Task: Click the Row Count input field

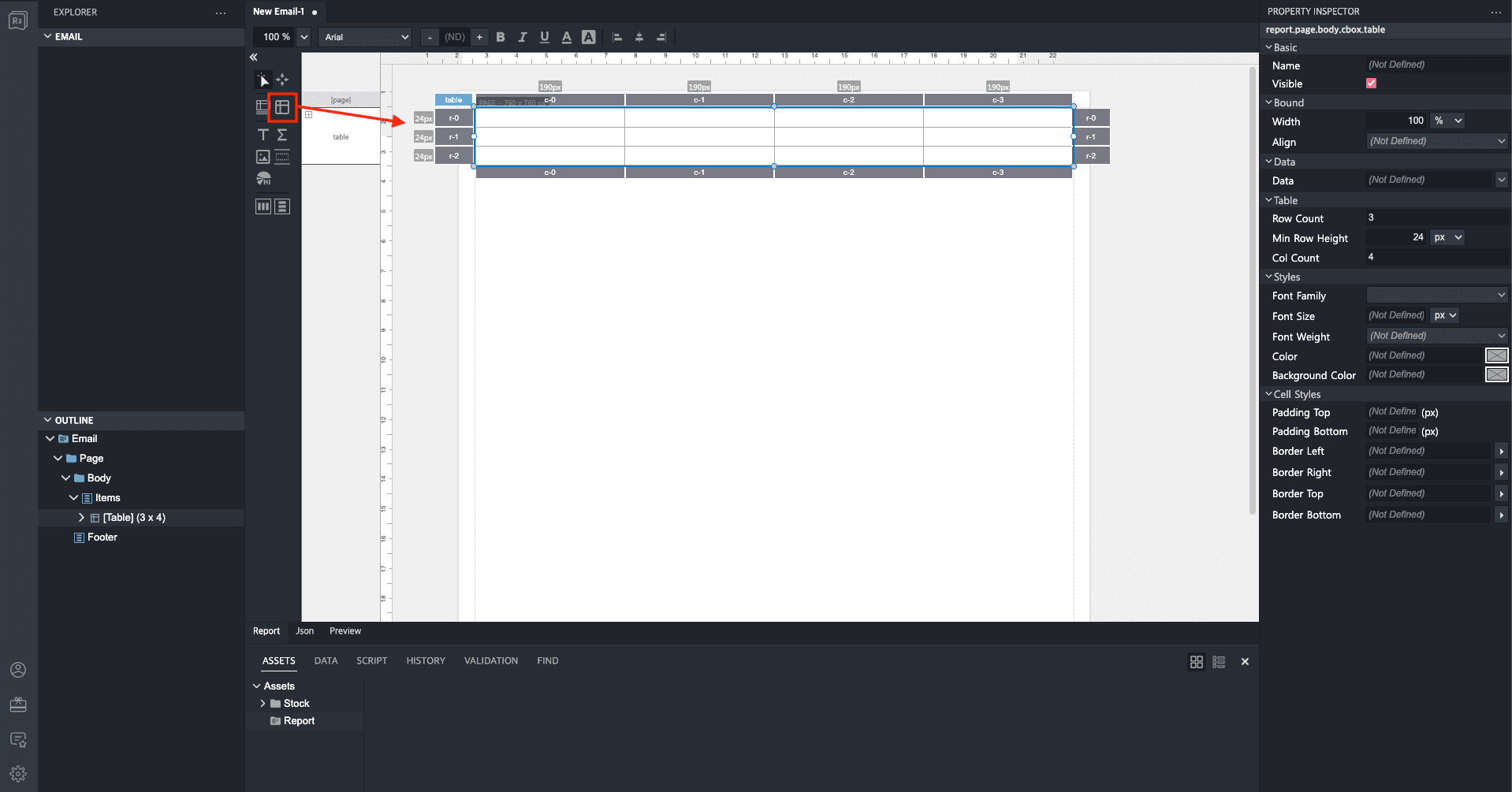Action: click(1436, 218)
